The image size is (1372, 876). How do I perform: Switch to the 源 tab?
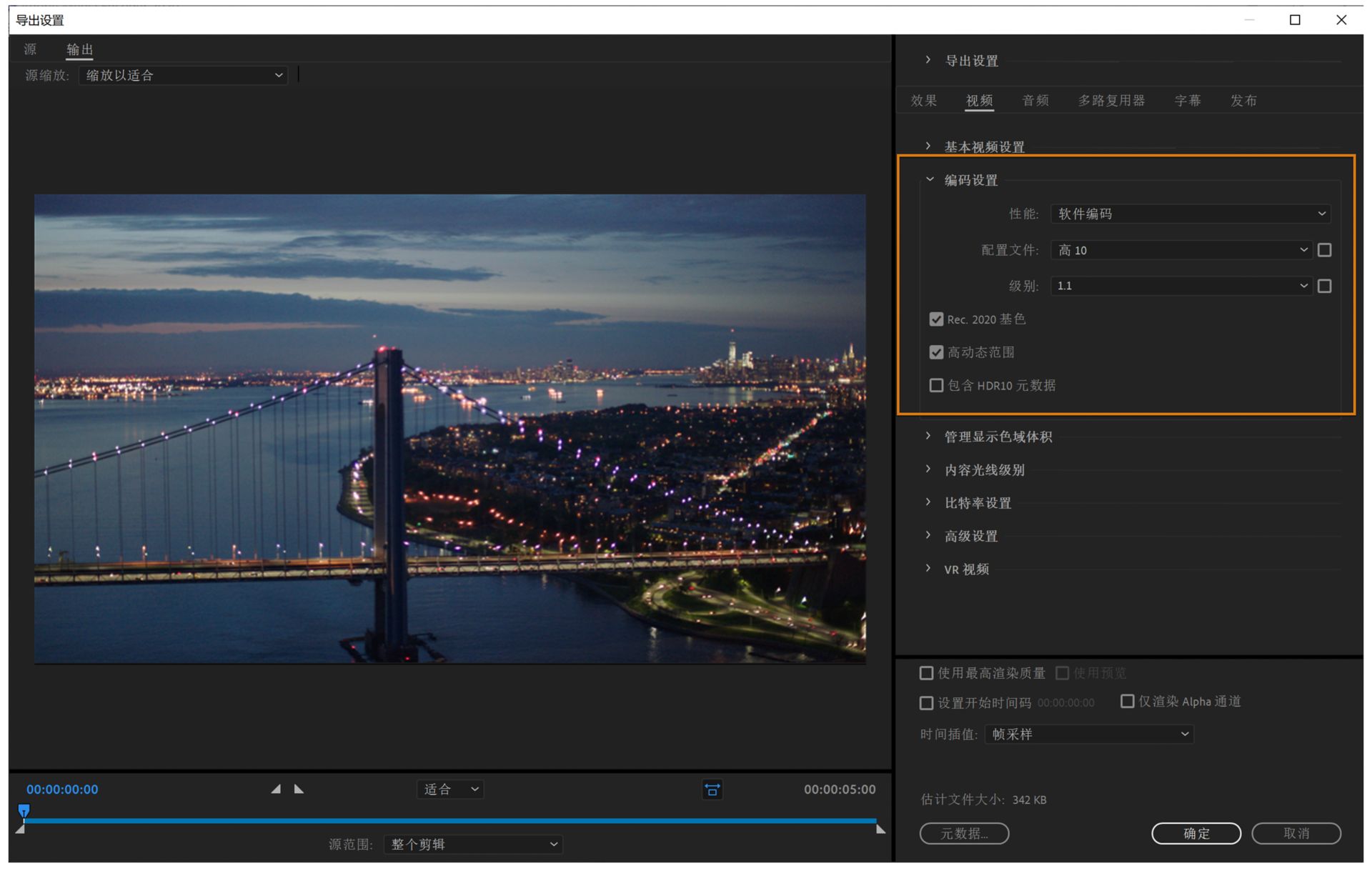click(x=30, y=49)
